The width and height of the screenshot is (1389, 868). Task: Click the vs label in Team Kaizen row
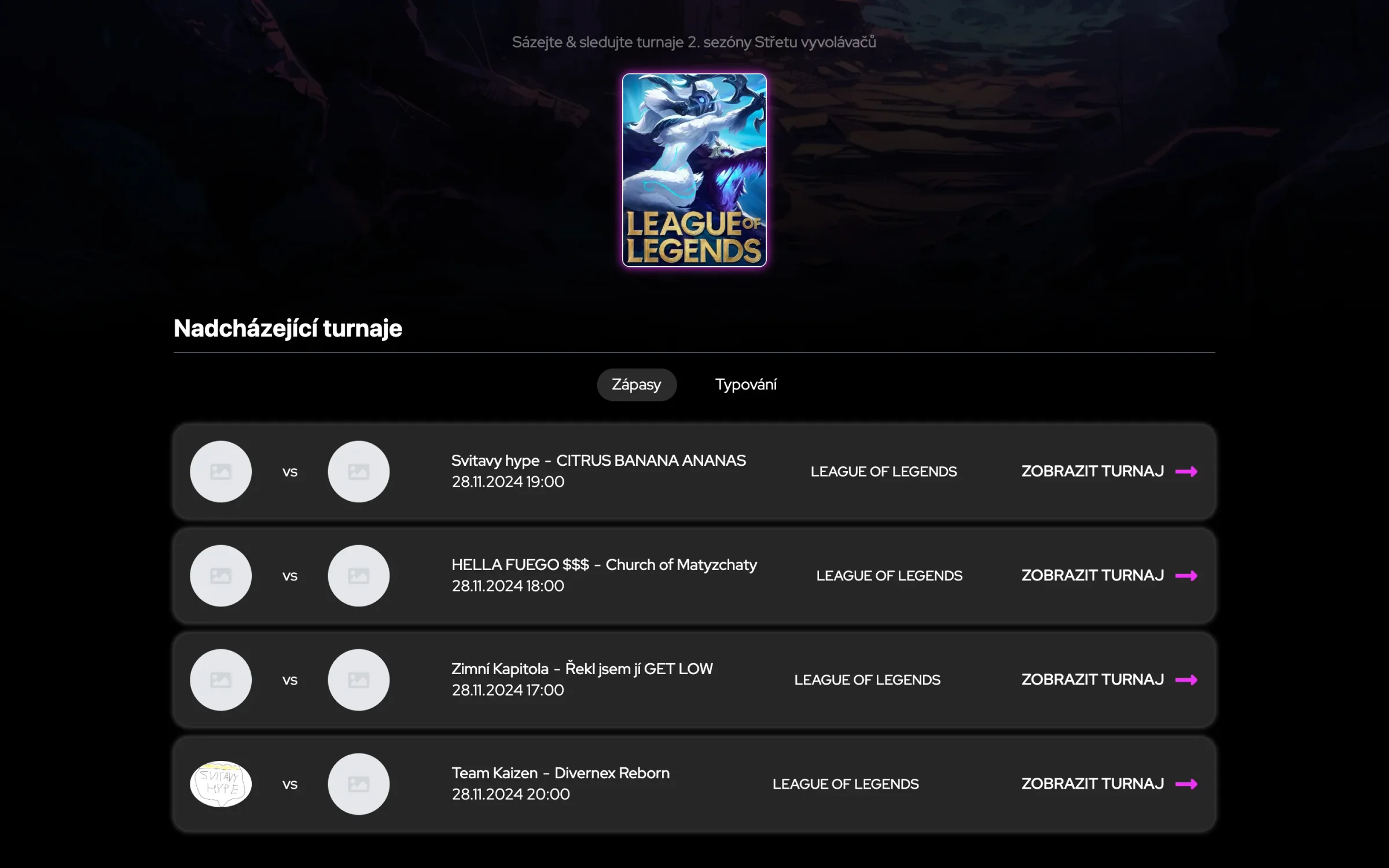[x=290, y=785]
